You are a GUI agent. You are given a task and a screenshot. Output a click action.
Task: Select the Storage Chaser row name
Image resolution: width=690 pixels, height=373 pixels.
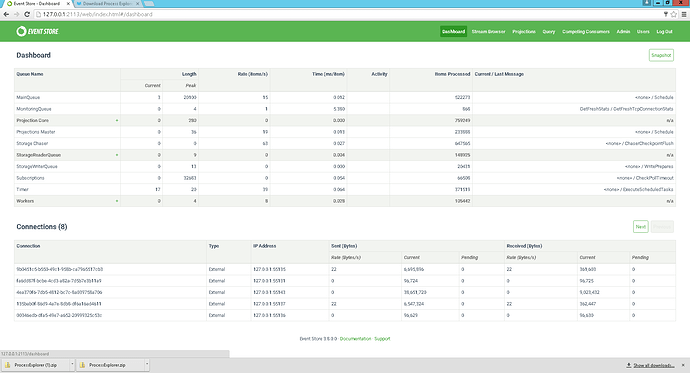pyautogui.click(x=32, y=143)
